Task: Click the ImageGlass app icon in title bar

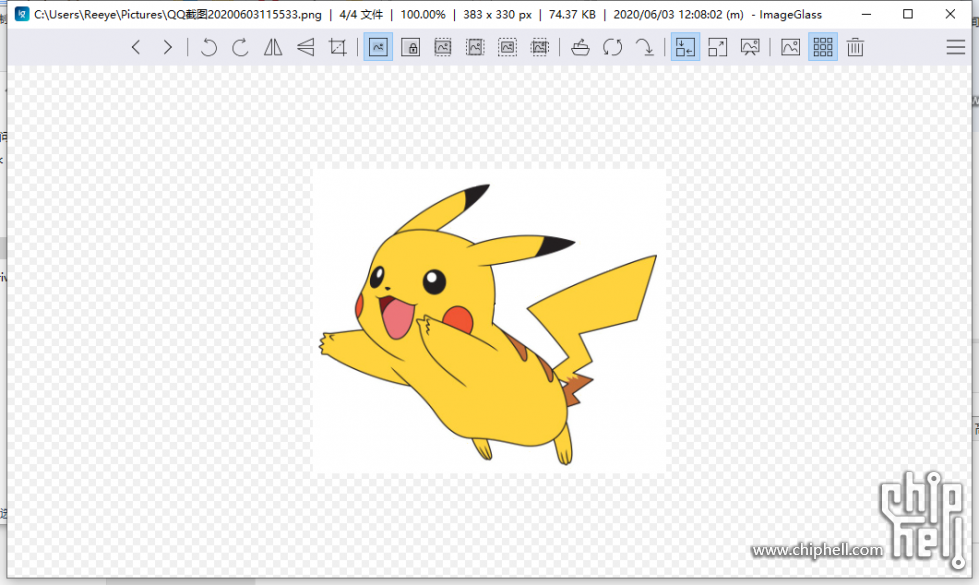Action: click(x=22, y=14)
